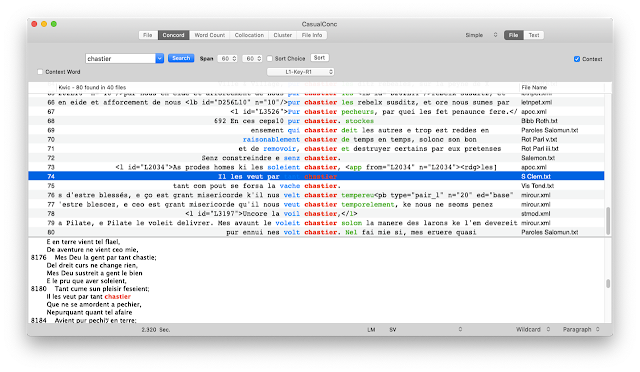Image resolution: width=640 pixels, height=372 pixels.
Task: Click the 2.320 Sec. status text
Action: tap(156, 330)
